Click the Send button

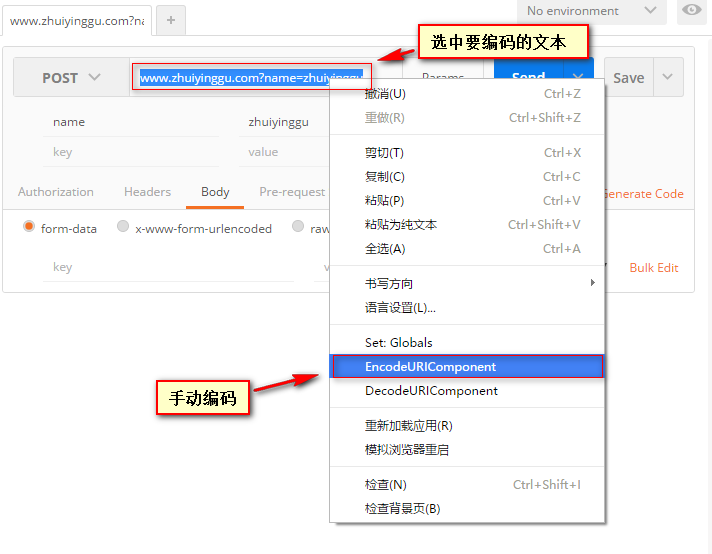(x=529, y=75)
